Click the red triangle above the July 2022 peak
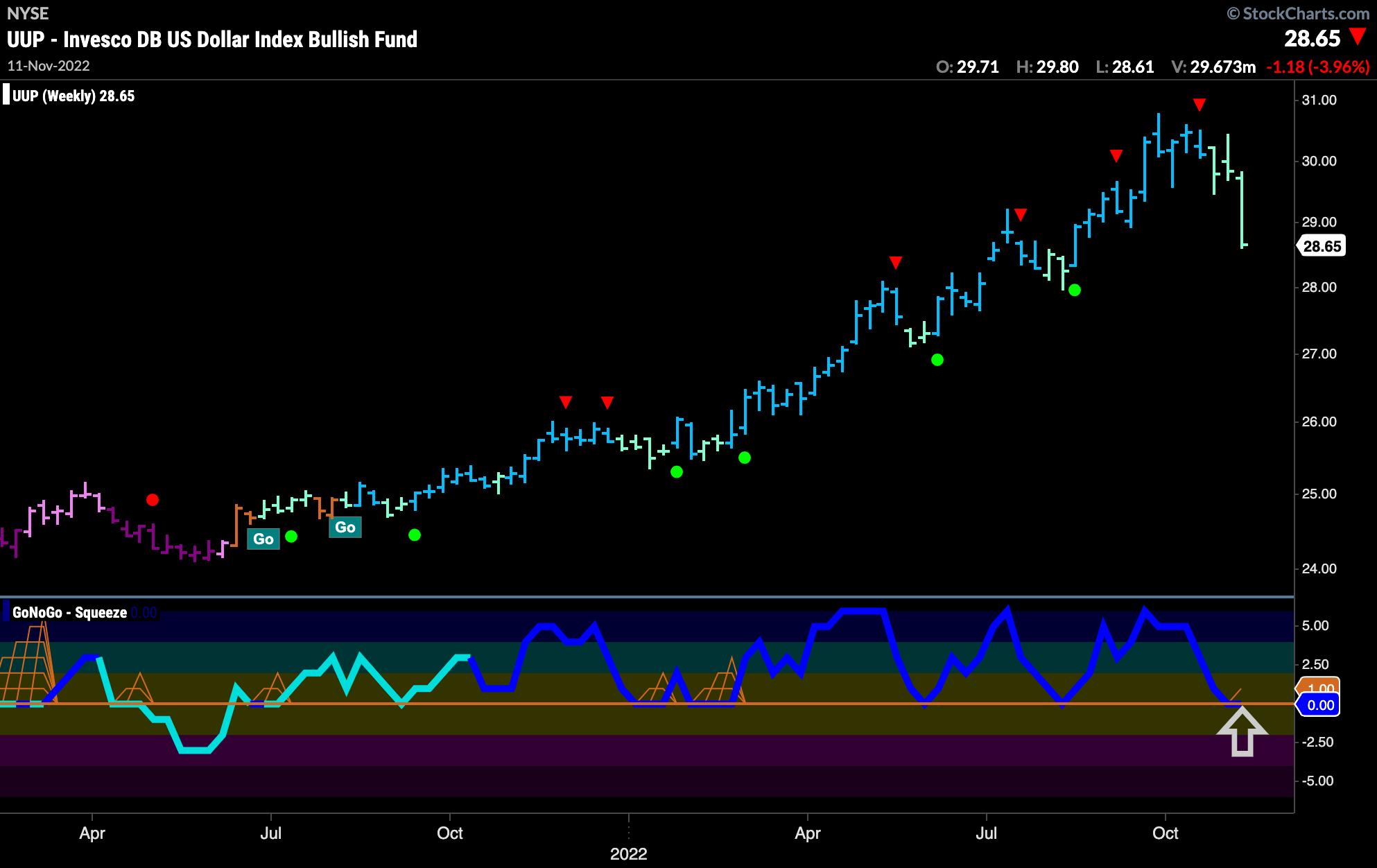1377x868 pixels. pos(1020,214)
